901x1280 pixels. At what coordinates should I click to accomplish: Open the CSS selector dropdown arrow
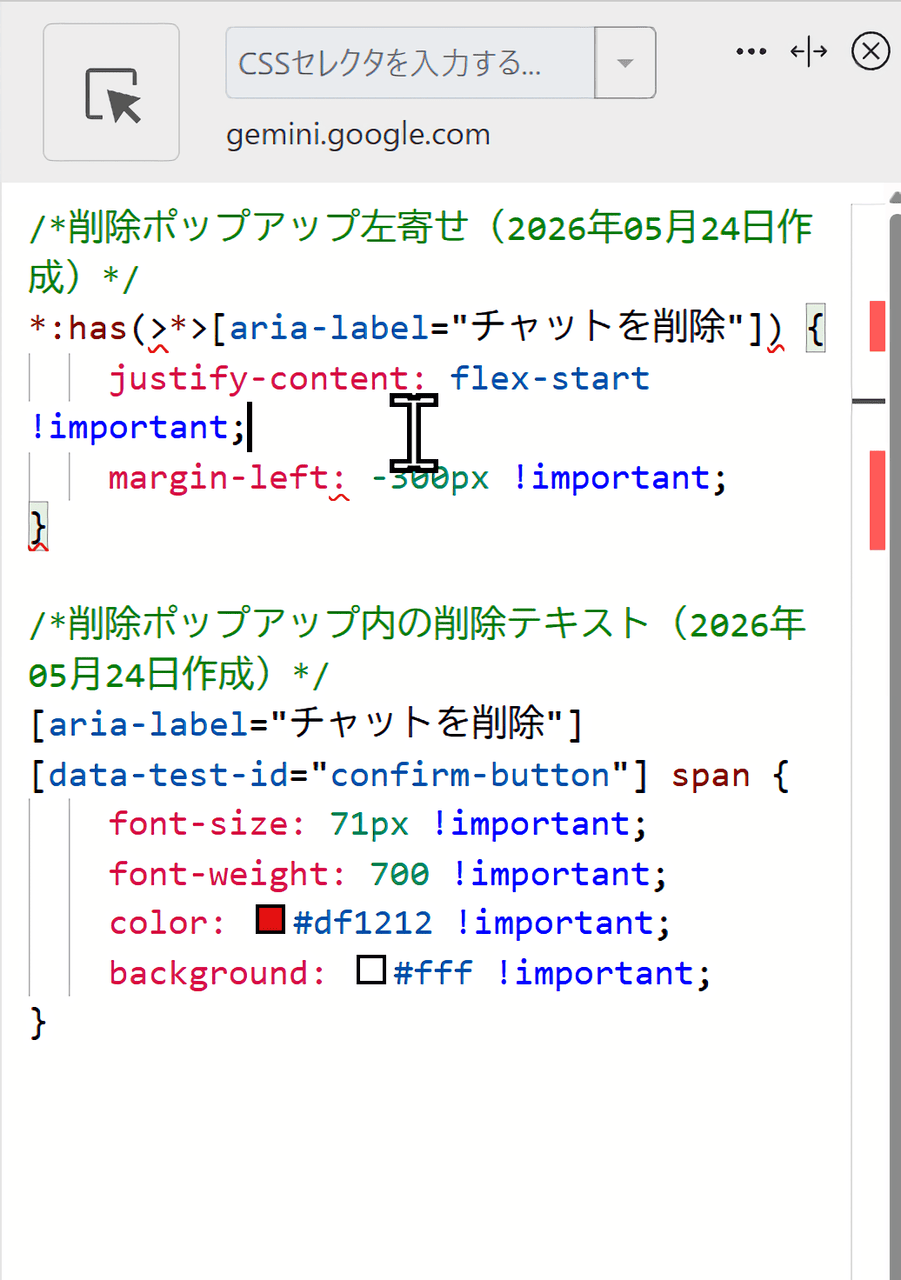(626, 63)
